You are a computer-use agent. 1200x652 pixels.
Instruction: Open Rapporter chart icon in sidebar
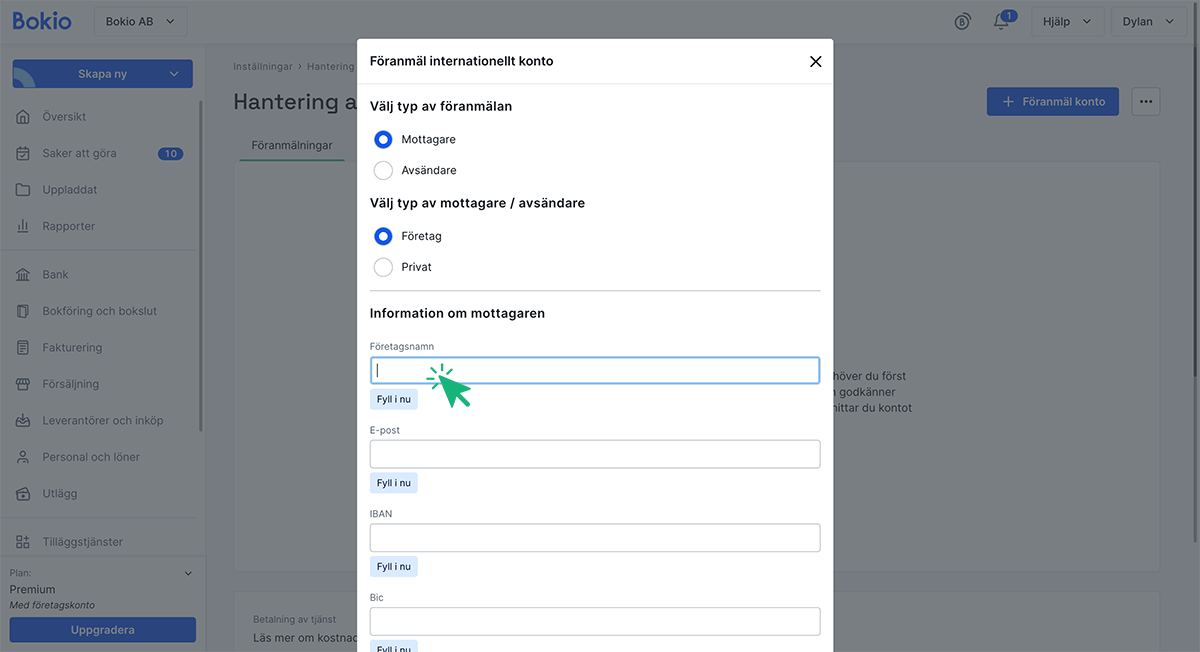click(x=23, y=227)
